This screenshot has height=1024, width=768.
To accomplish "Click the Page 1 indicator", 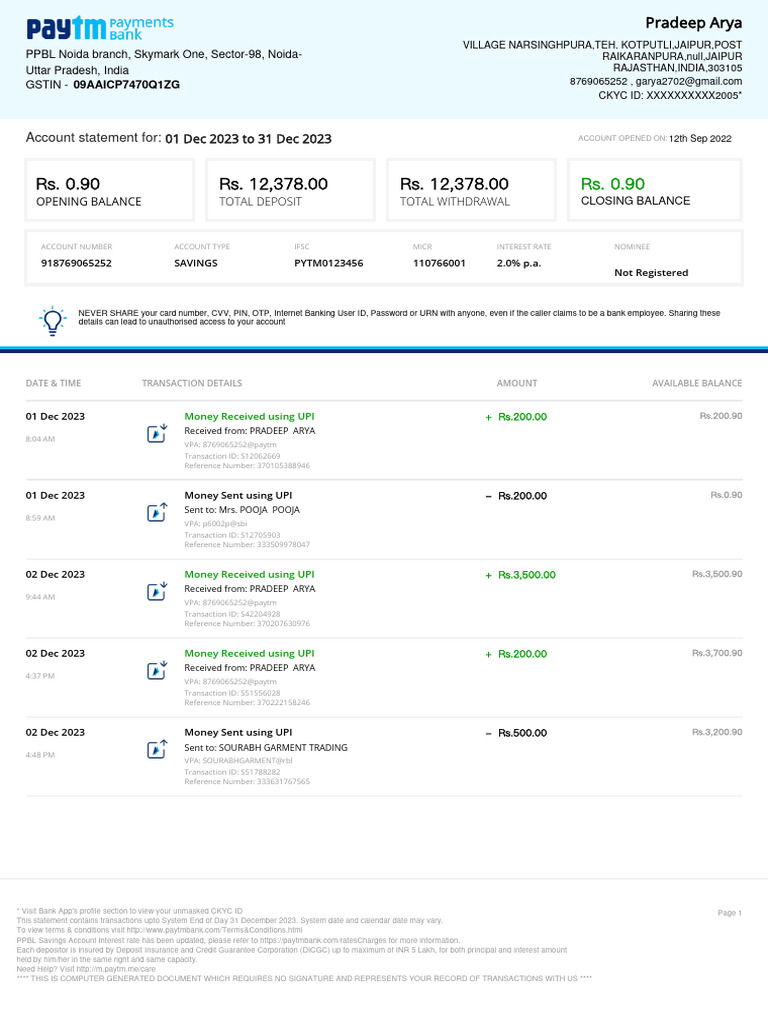I will coord(729,913).
